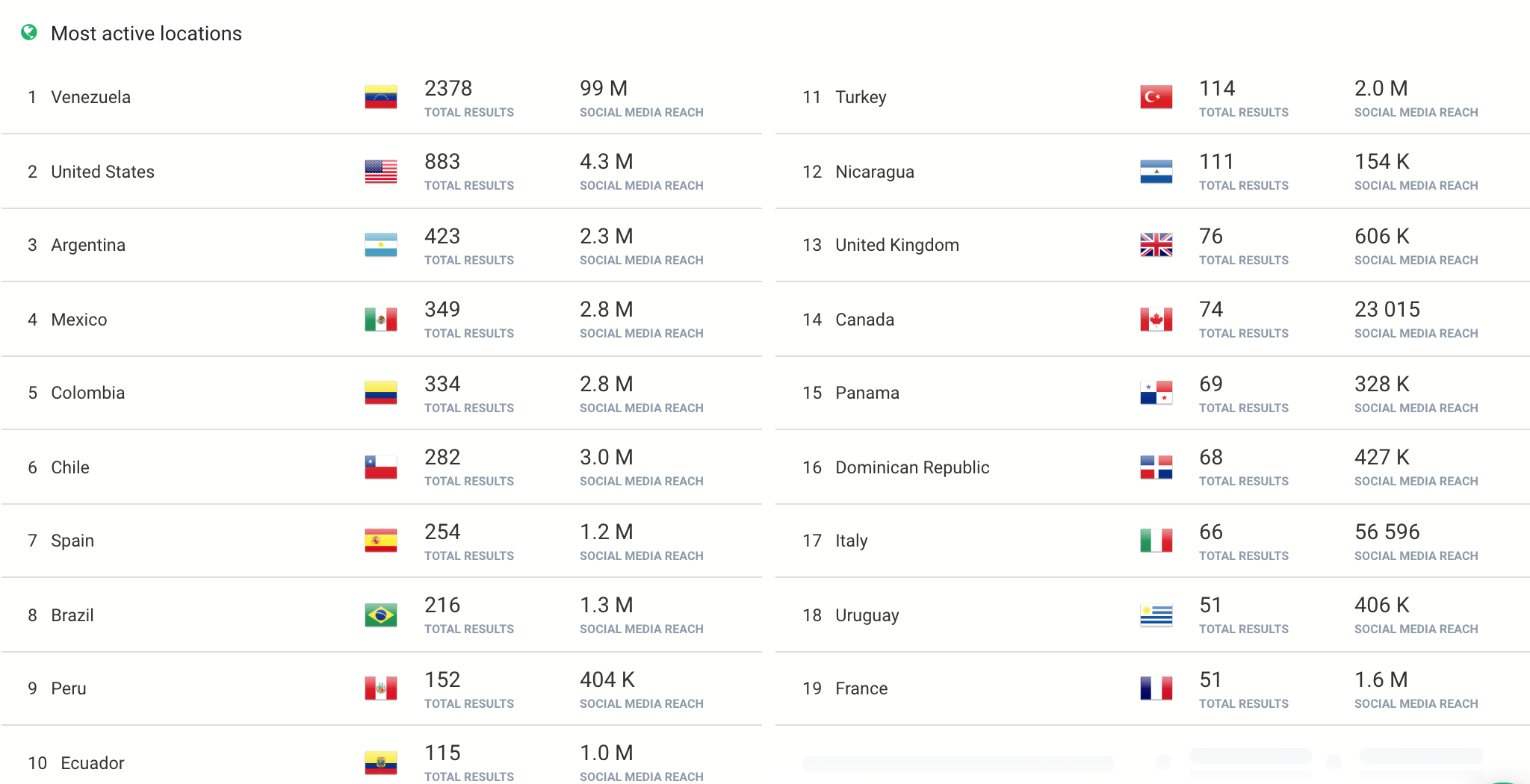1530x784 pixels.
Task: Click the Argentina flag icon
Action: pos(381,245)
